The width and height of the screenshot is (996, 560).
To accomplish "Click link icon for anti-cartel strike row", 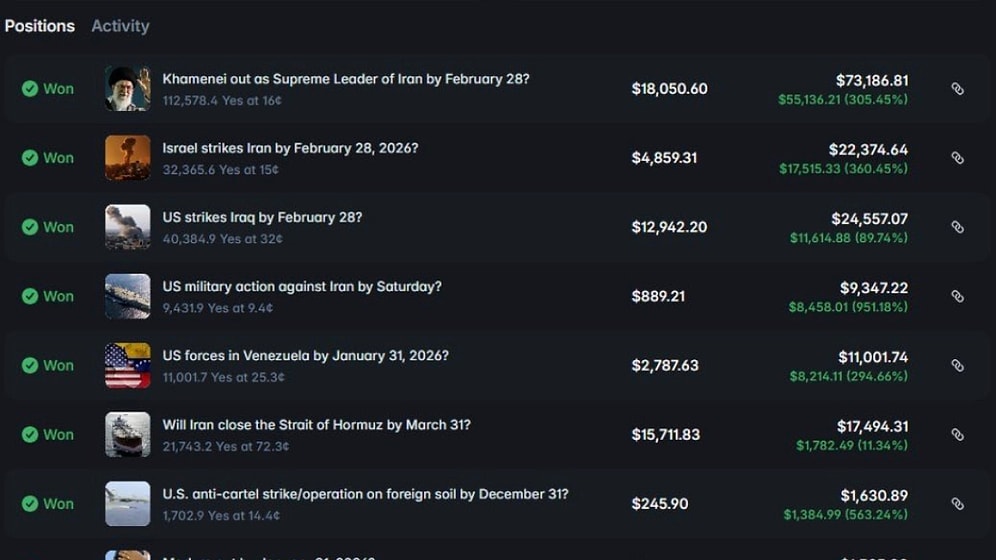I will pos(957,503).
